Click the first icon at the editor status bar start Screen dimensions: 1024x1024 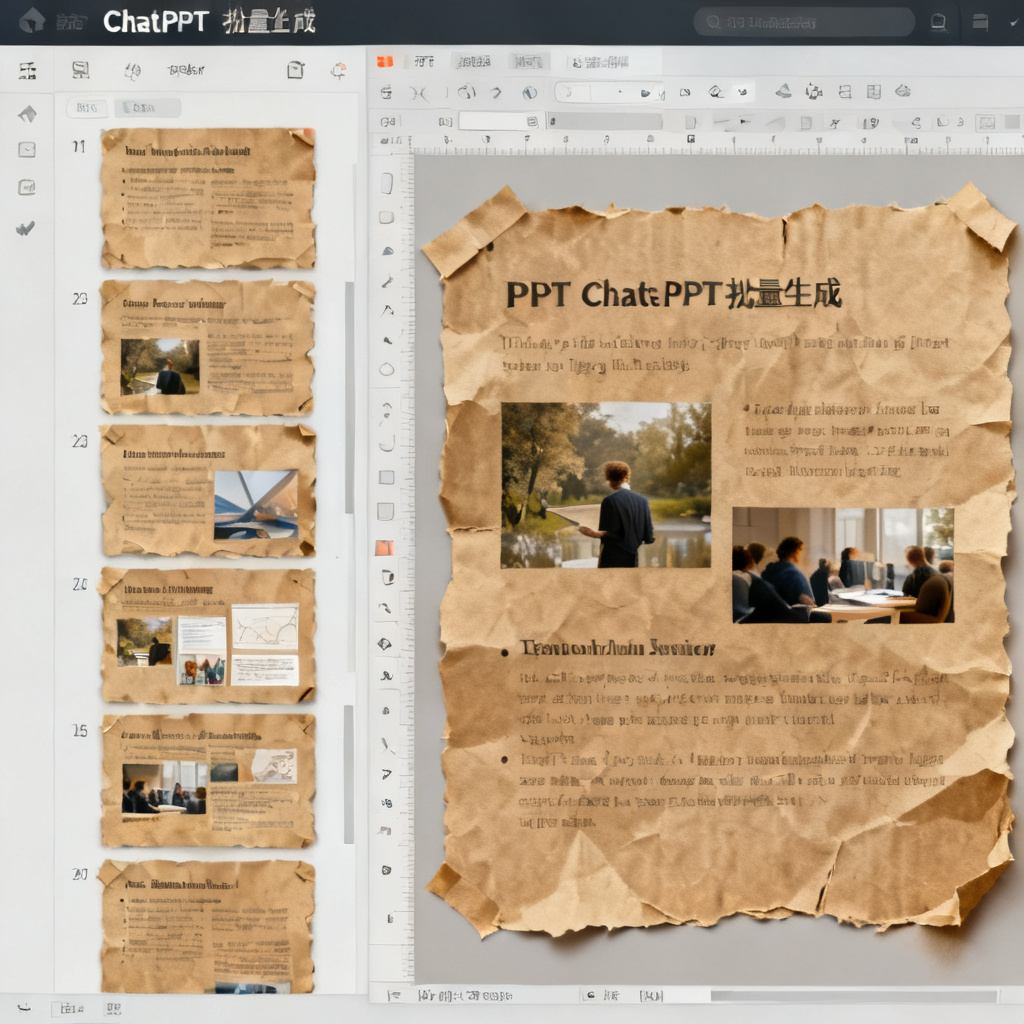[394, 995]
